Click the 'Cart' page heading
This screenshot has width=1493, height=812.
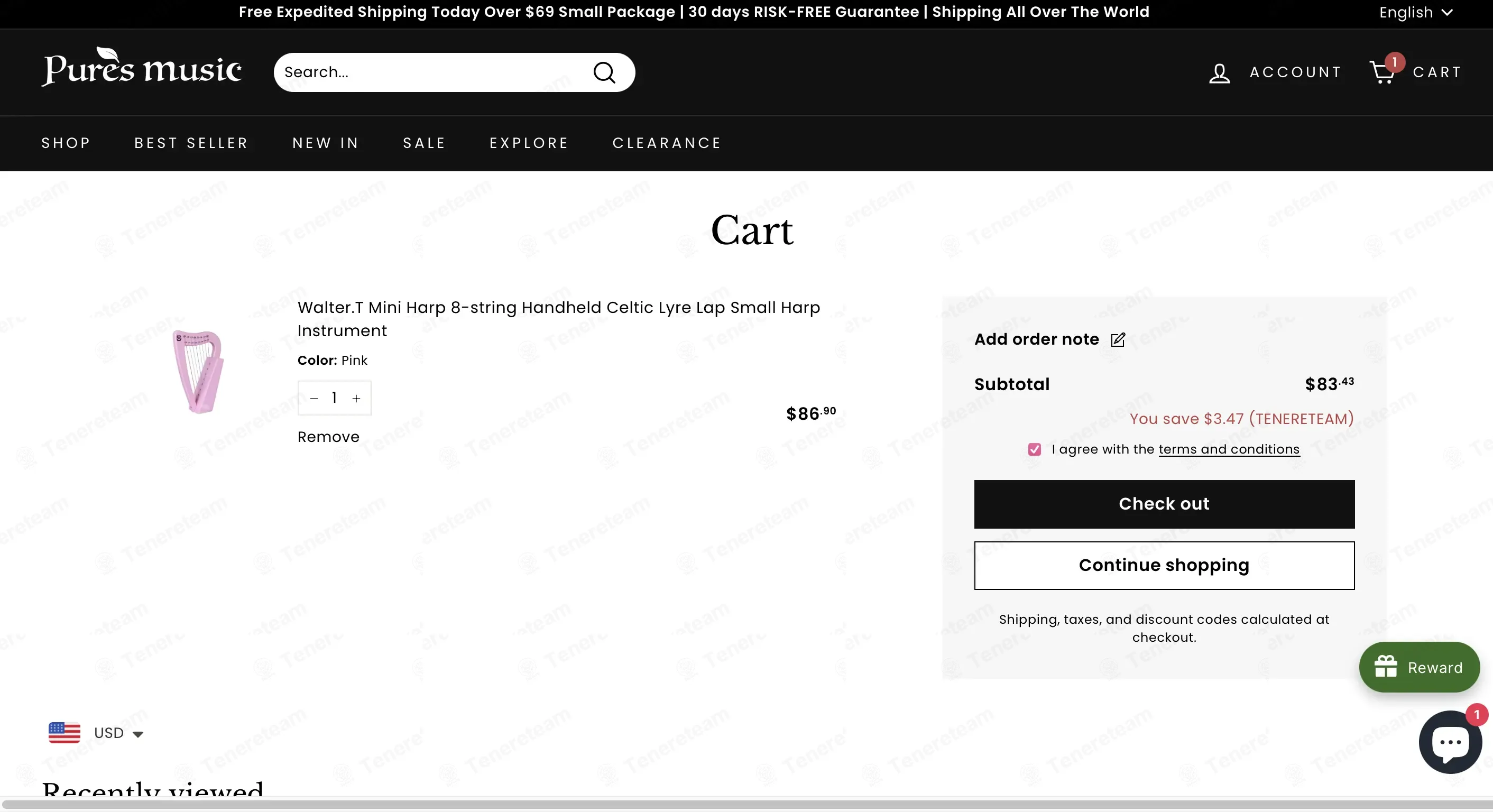tap(752, 230)
